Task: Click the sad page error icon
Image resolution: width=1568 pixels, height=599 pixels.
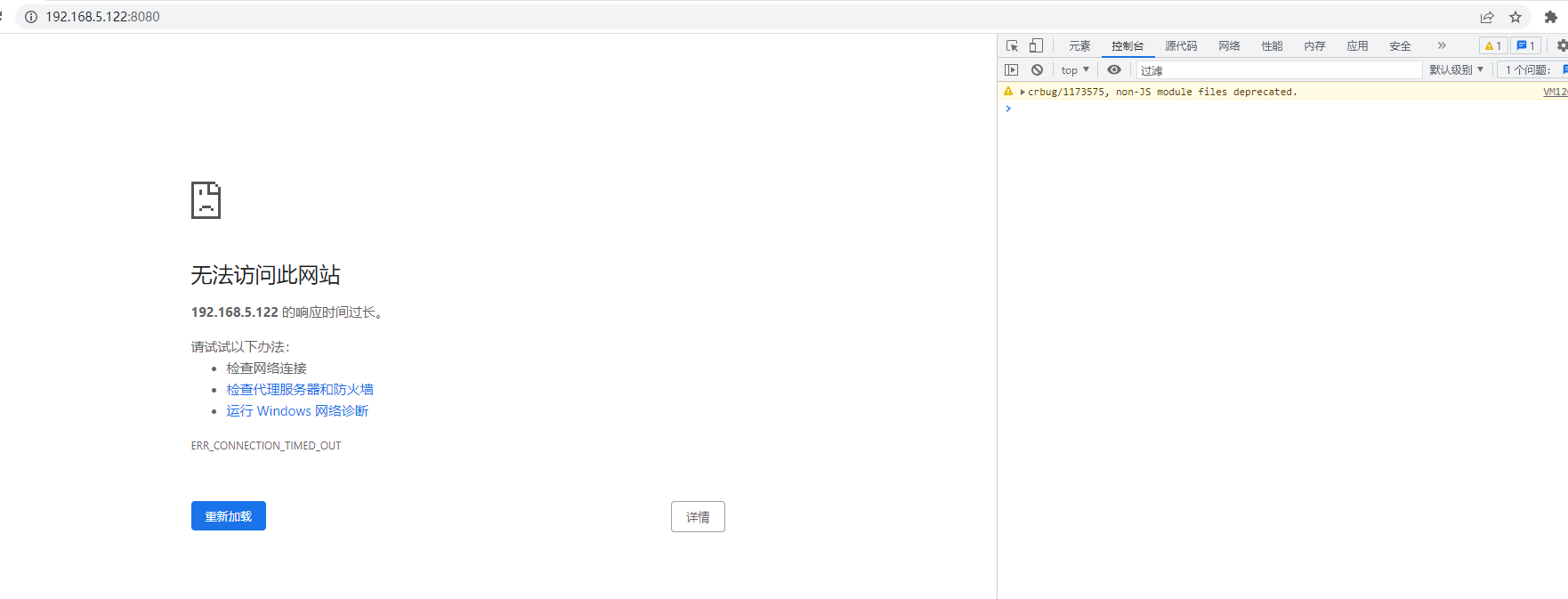Action: point(206,200)
